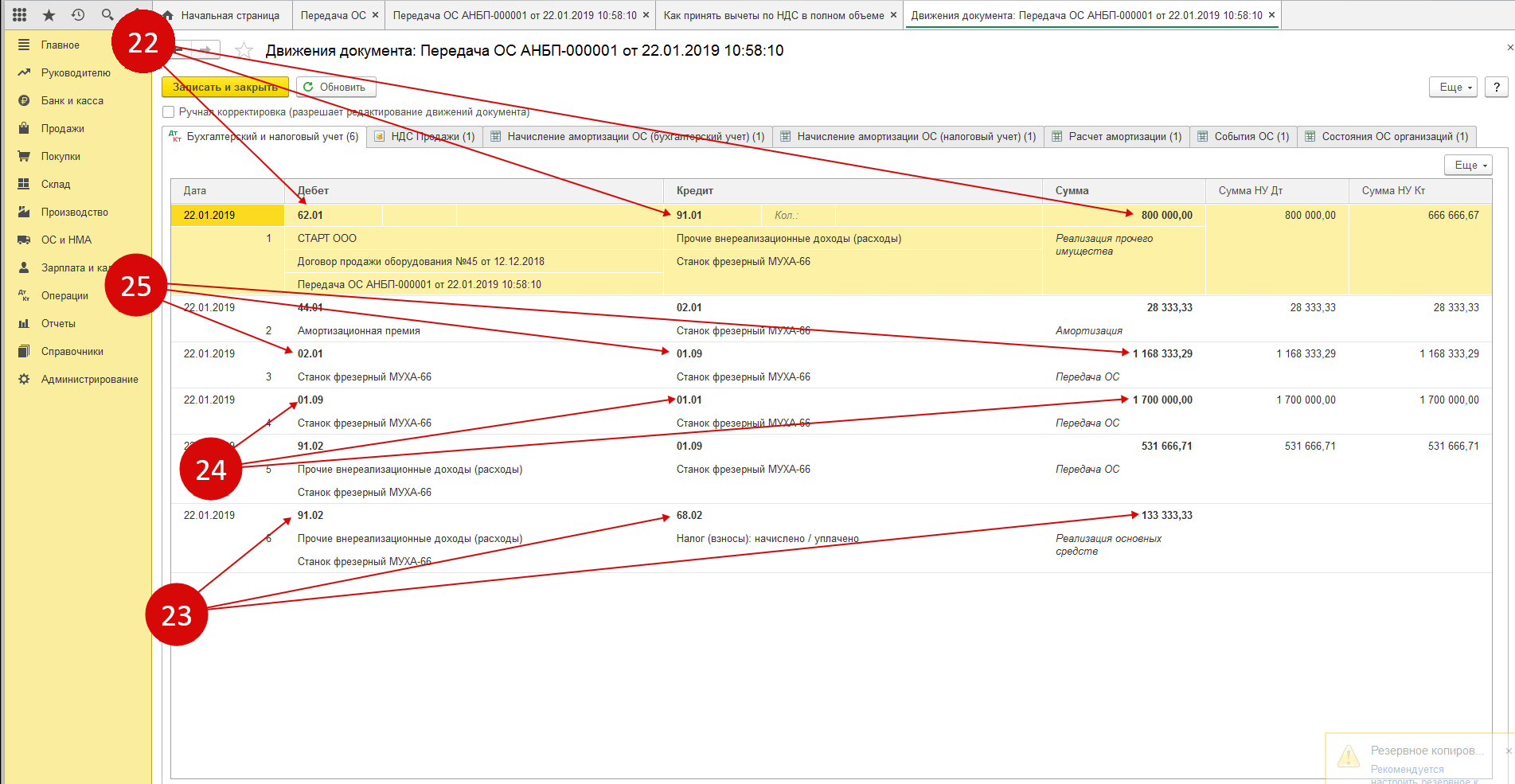Open the Банк и касса section

click(x=72, y=101)
